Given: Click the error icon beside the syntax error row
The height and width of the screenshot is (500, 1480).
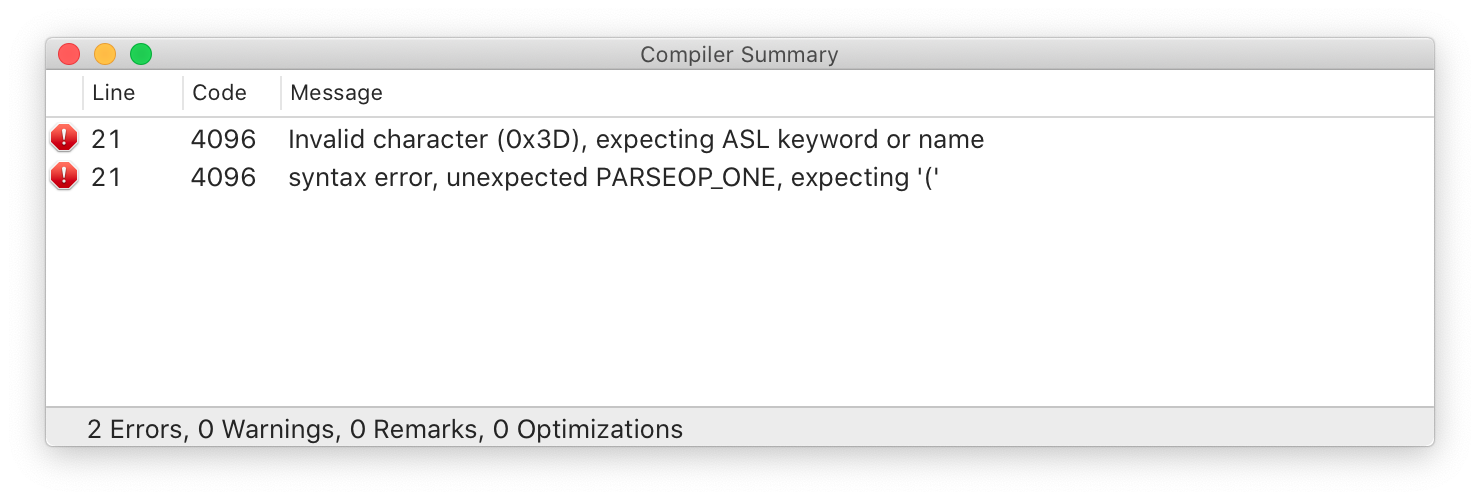Looking at the screenshot, I should tap(64, 177).
